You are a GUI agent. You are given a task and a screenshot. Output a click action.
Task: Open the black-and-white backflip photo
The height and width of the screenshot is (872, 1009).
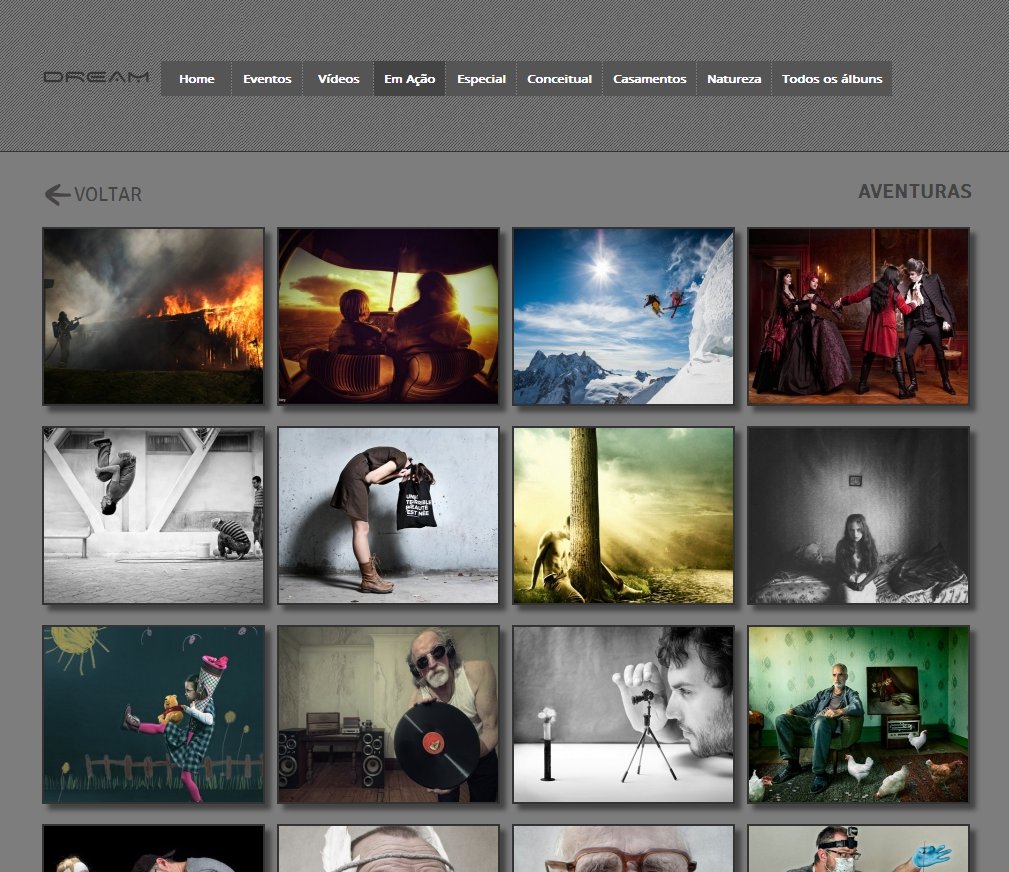coord(153,515)
